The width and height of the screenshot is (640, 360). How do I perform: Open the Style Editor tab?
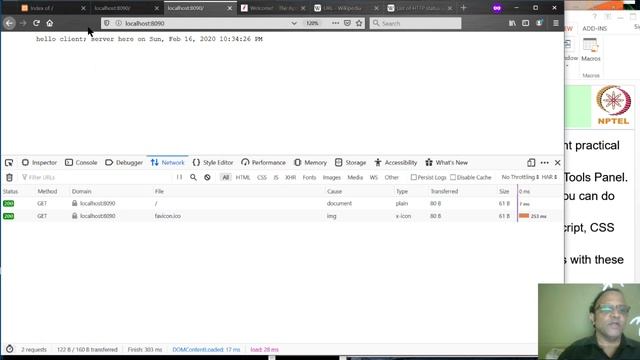point(213,162)
